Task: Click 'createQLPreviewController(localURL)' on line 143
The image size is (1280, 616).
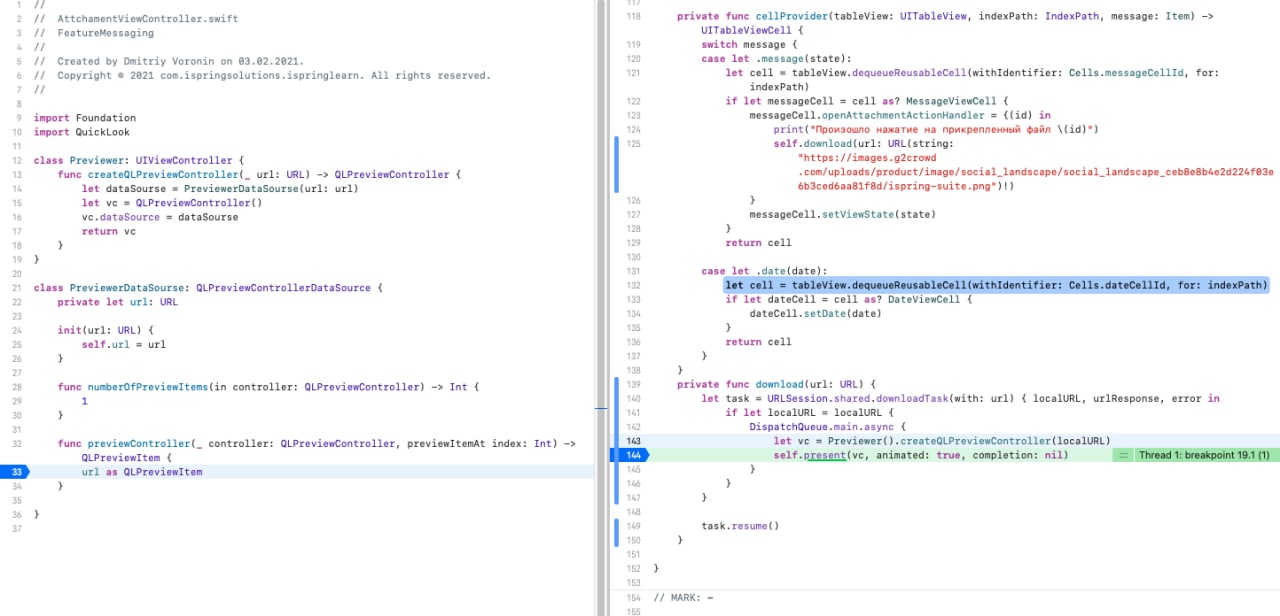Action: pyautogui.click(x=1003, y=441)
